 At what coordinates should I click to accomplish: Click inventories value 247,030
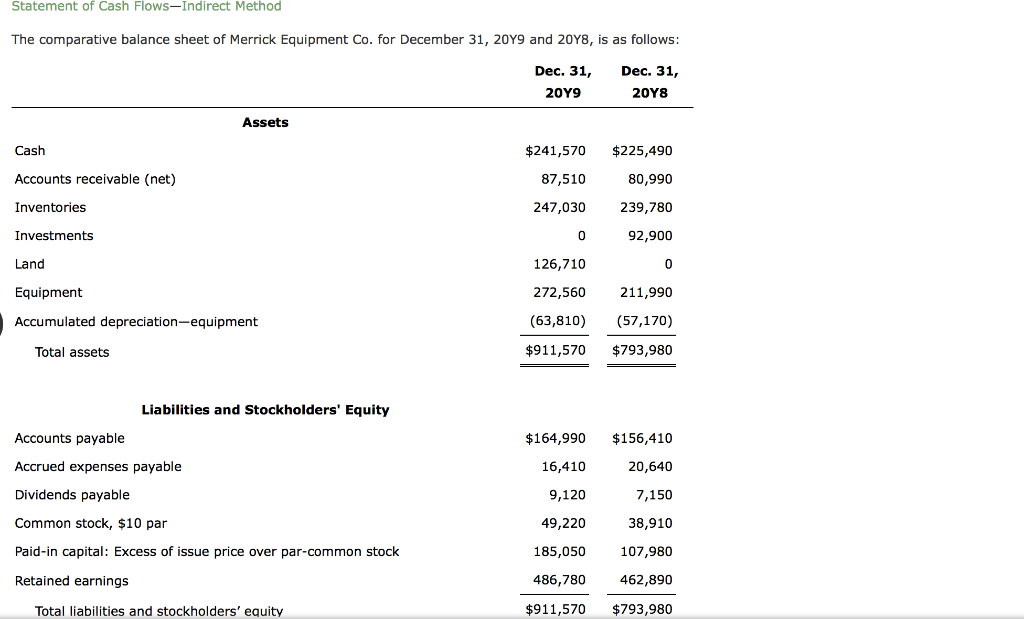[x=559, y=208]
